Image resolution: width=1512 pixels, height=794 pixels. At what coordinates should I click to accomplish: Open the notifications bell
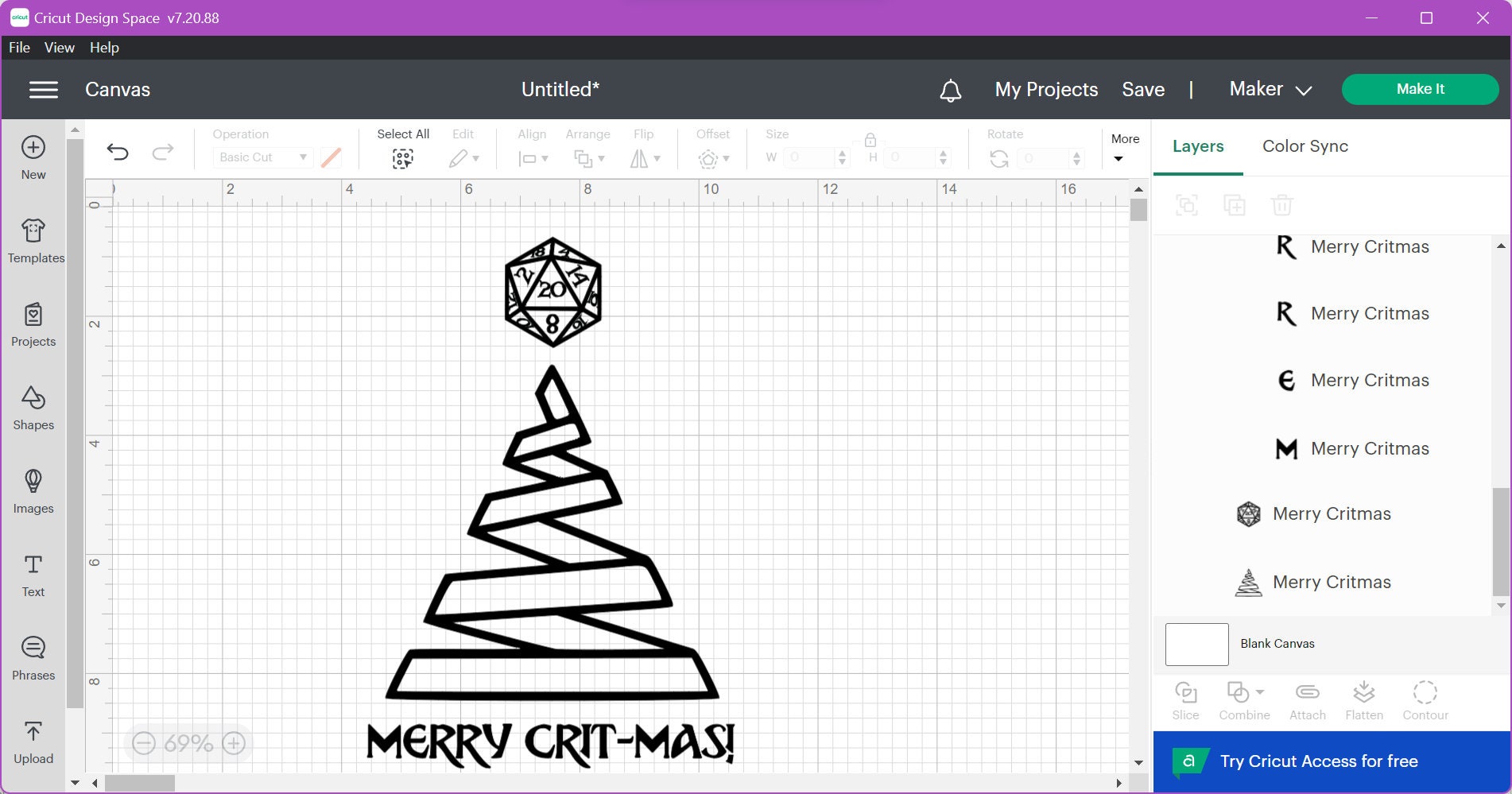pyautogui.click(x=951, y=89)
